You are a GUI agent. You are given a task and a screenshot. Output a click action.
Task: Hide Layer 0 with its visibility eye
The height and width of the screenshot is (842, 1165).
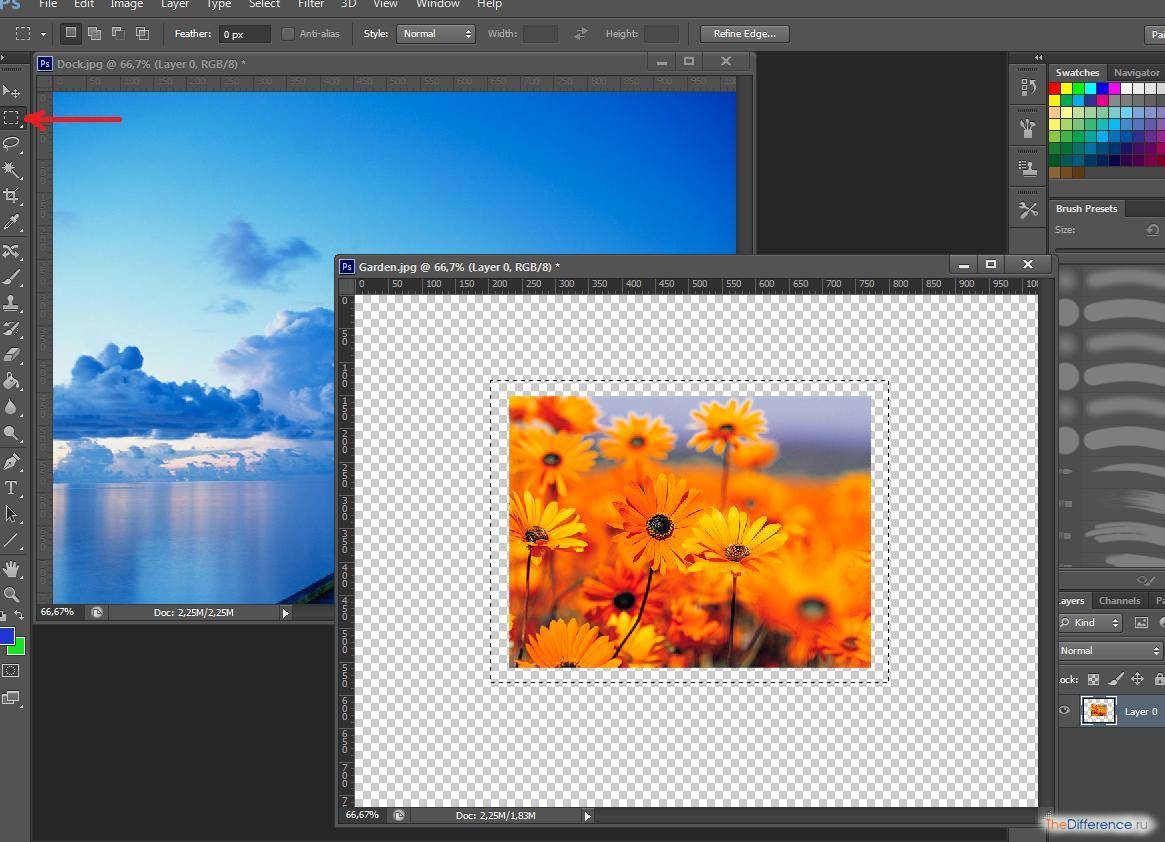pos(1064,710)
